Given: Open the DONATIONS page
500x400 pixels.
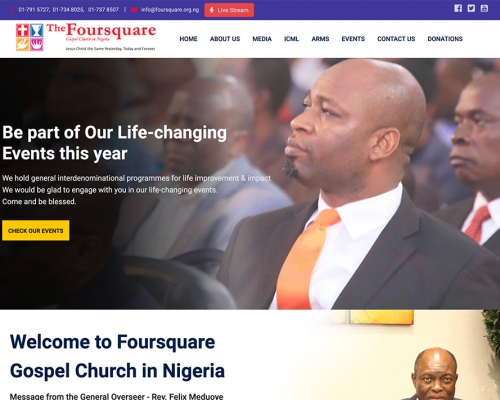Looking at the screenshot, I should [x=445, y=39].
